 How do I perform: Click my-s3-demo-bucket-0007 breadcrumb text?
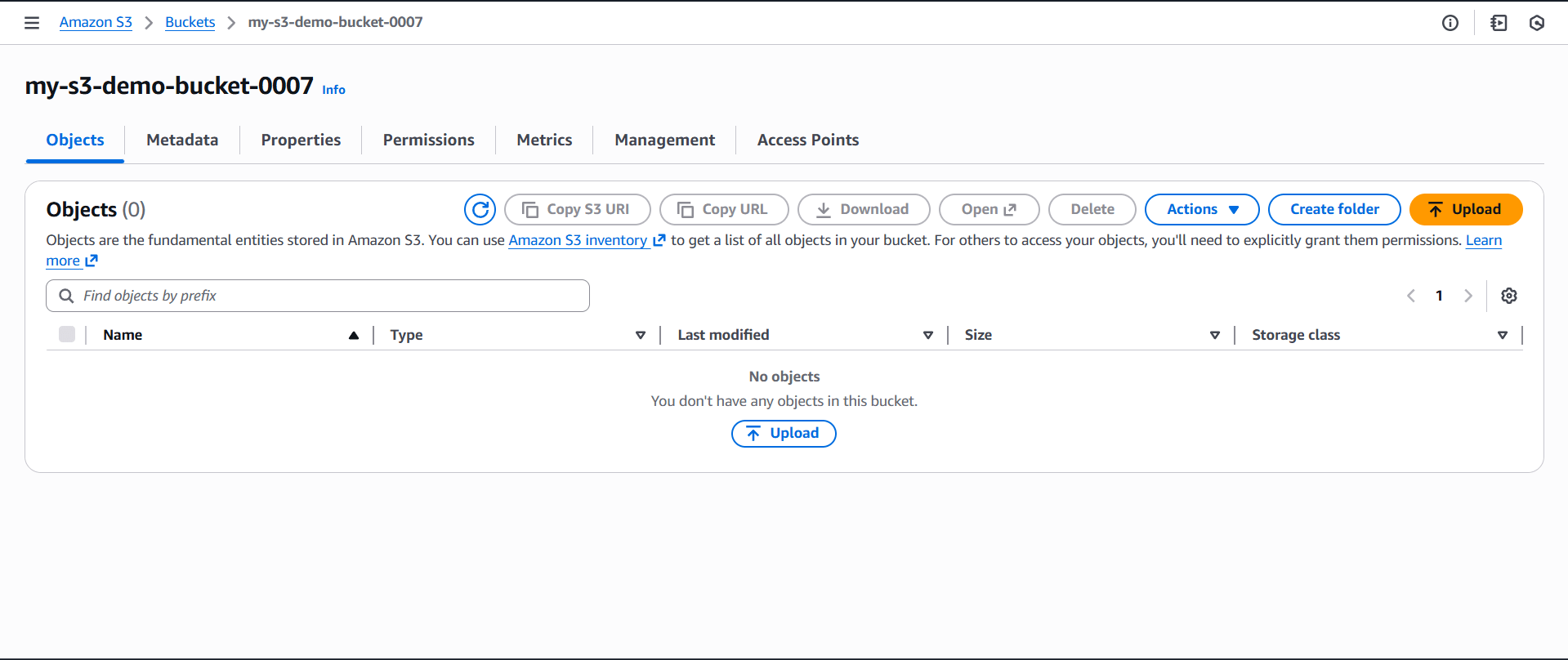pyautogui.click(x=335, y=22)
